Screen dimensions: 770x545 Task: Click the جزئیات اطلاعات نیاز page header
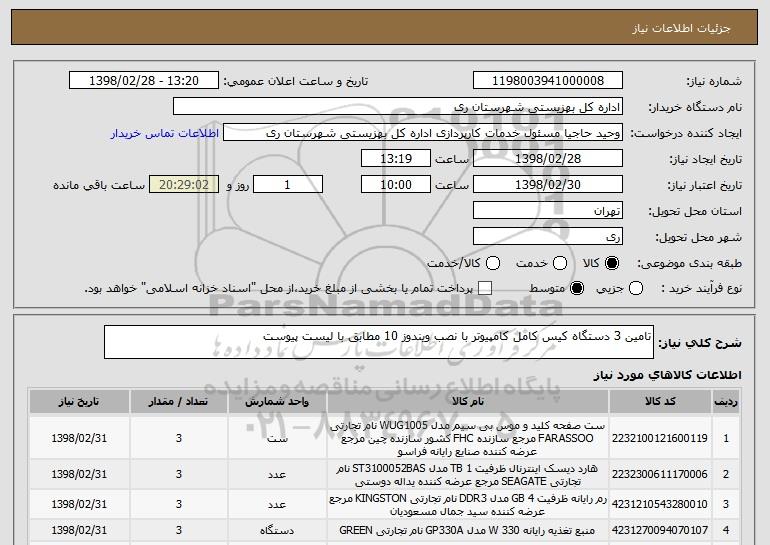pyautogui.click(x=681, y=28)
